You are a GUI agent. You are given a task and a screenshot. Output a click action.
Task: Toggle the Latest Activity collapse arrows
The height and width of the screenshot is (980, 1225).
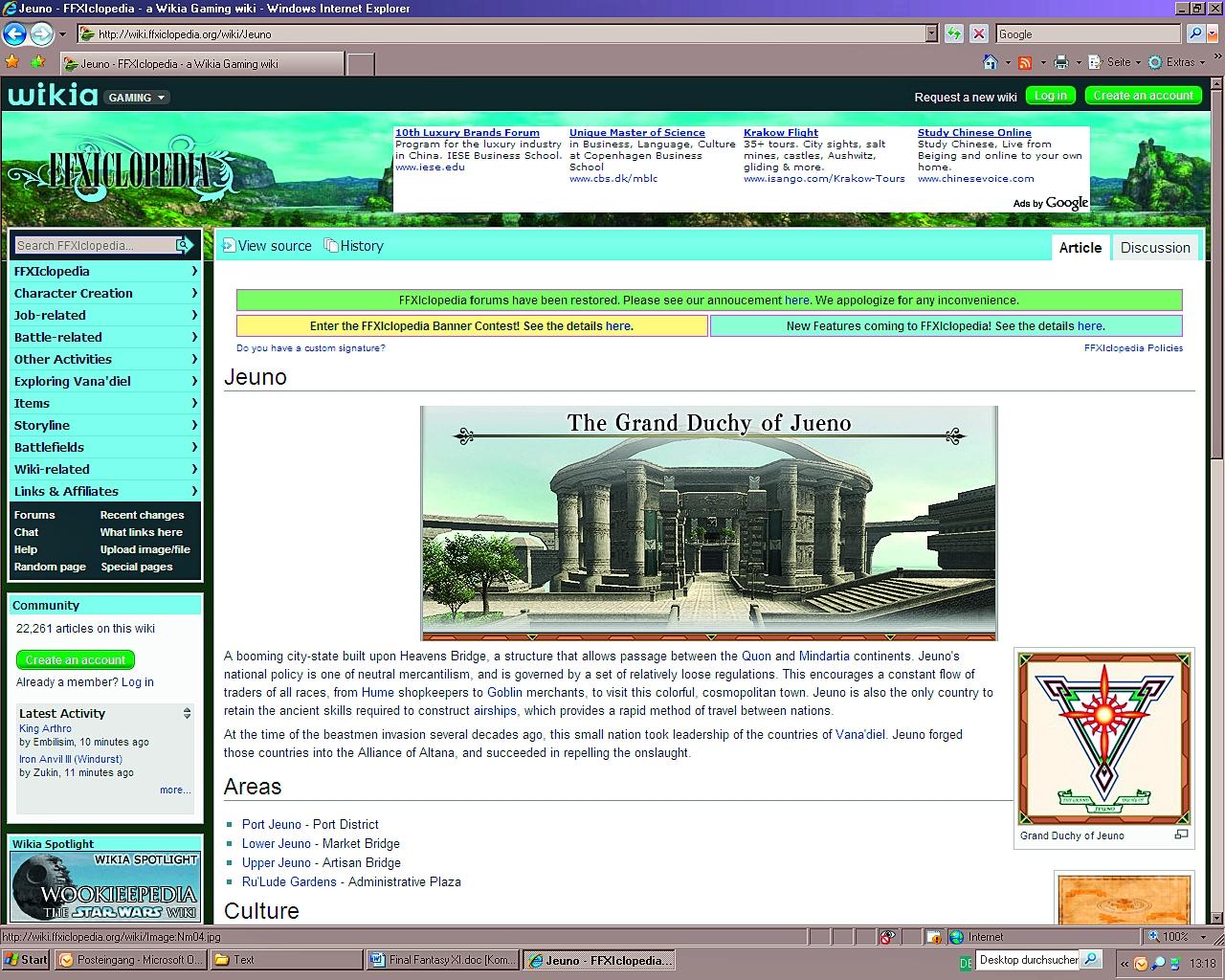[x=188, y=713]
